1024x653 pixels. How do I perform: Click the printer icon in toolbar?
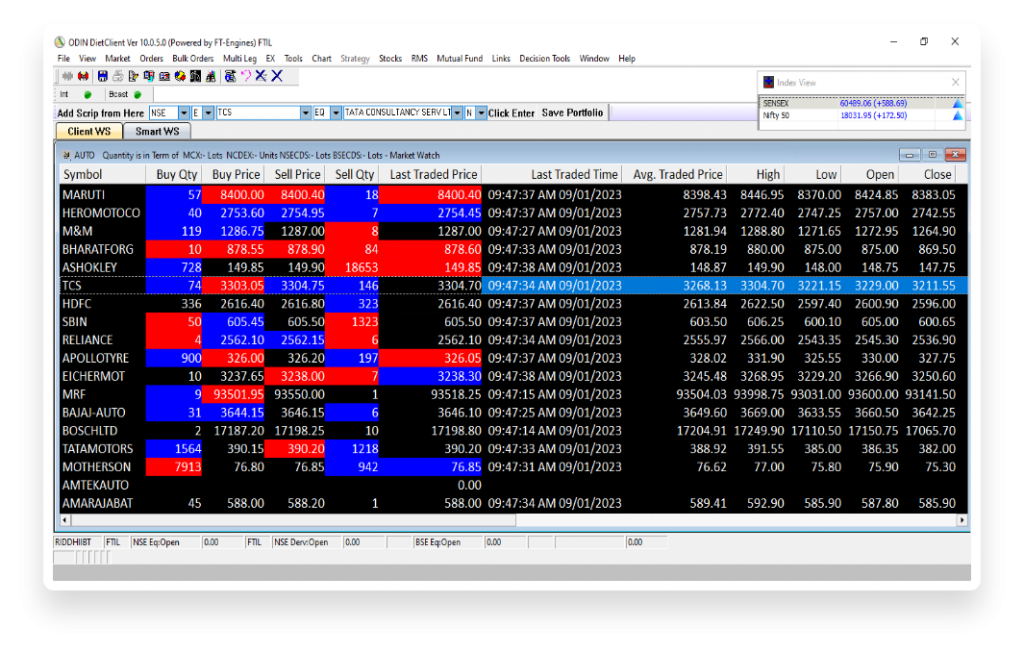click(x=118, y=76)
